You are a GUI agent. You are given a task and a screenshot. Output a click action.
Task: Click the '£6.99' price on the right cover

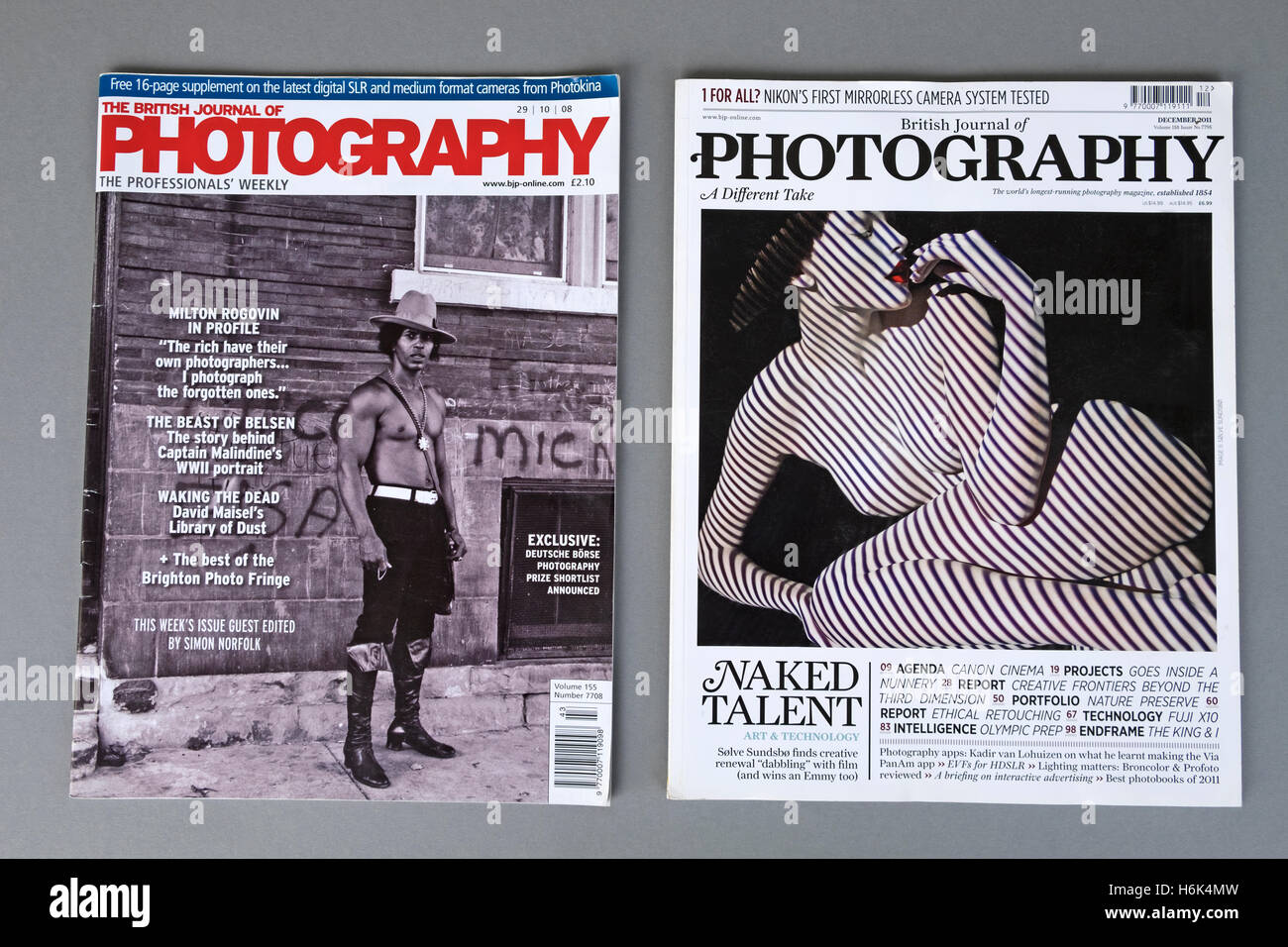[x=1204, y=203]
